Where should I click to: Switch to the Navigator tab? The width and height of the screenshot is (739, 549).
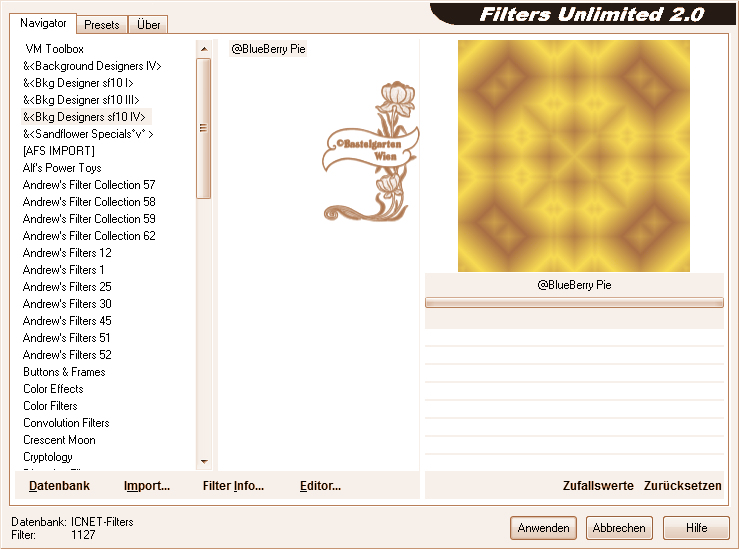pos(43,24)
